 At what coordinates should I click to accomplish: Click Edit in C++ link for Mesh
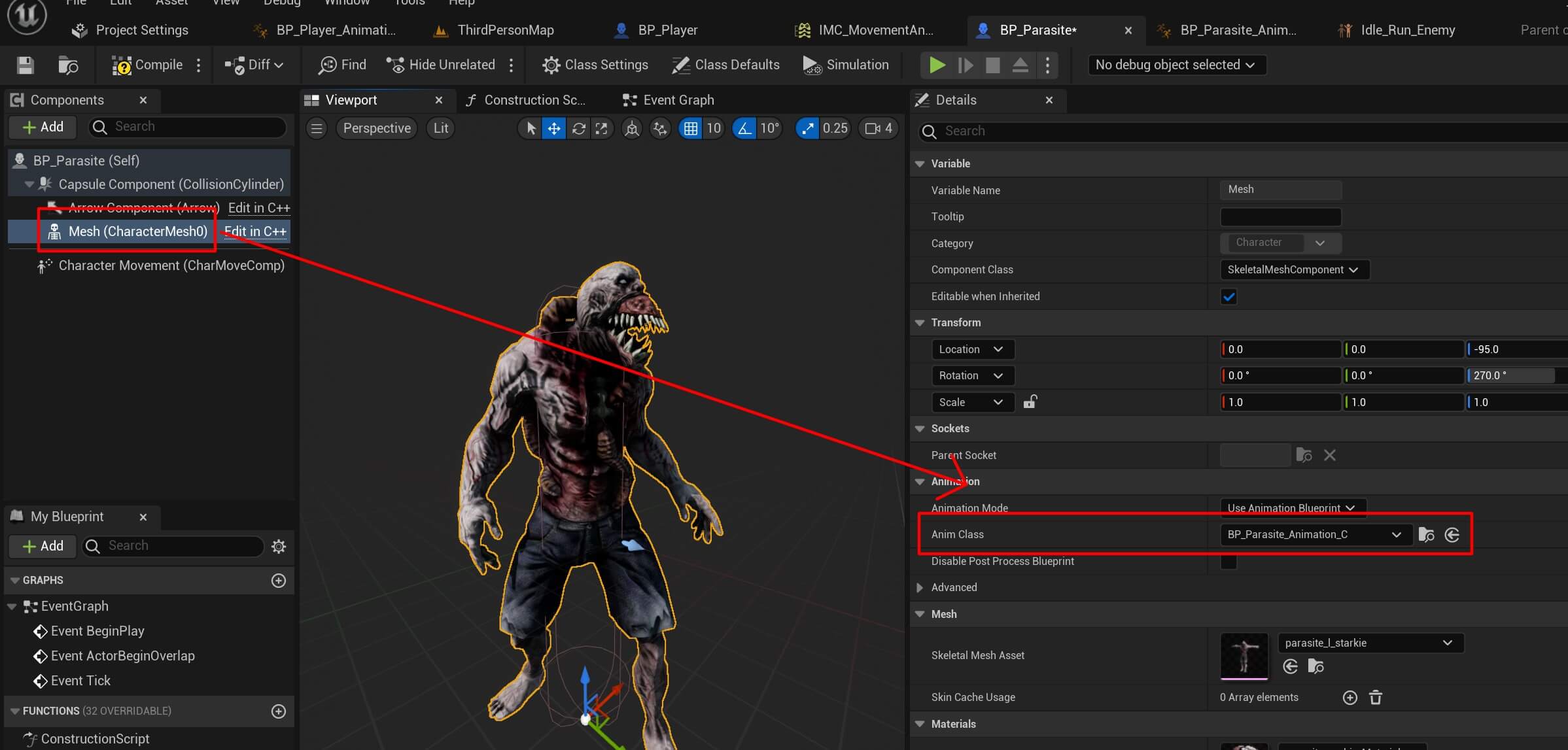click(x=255, y=231)
